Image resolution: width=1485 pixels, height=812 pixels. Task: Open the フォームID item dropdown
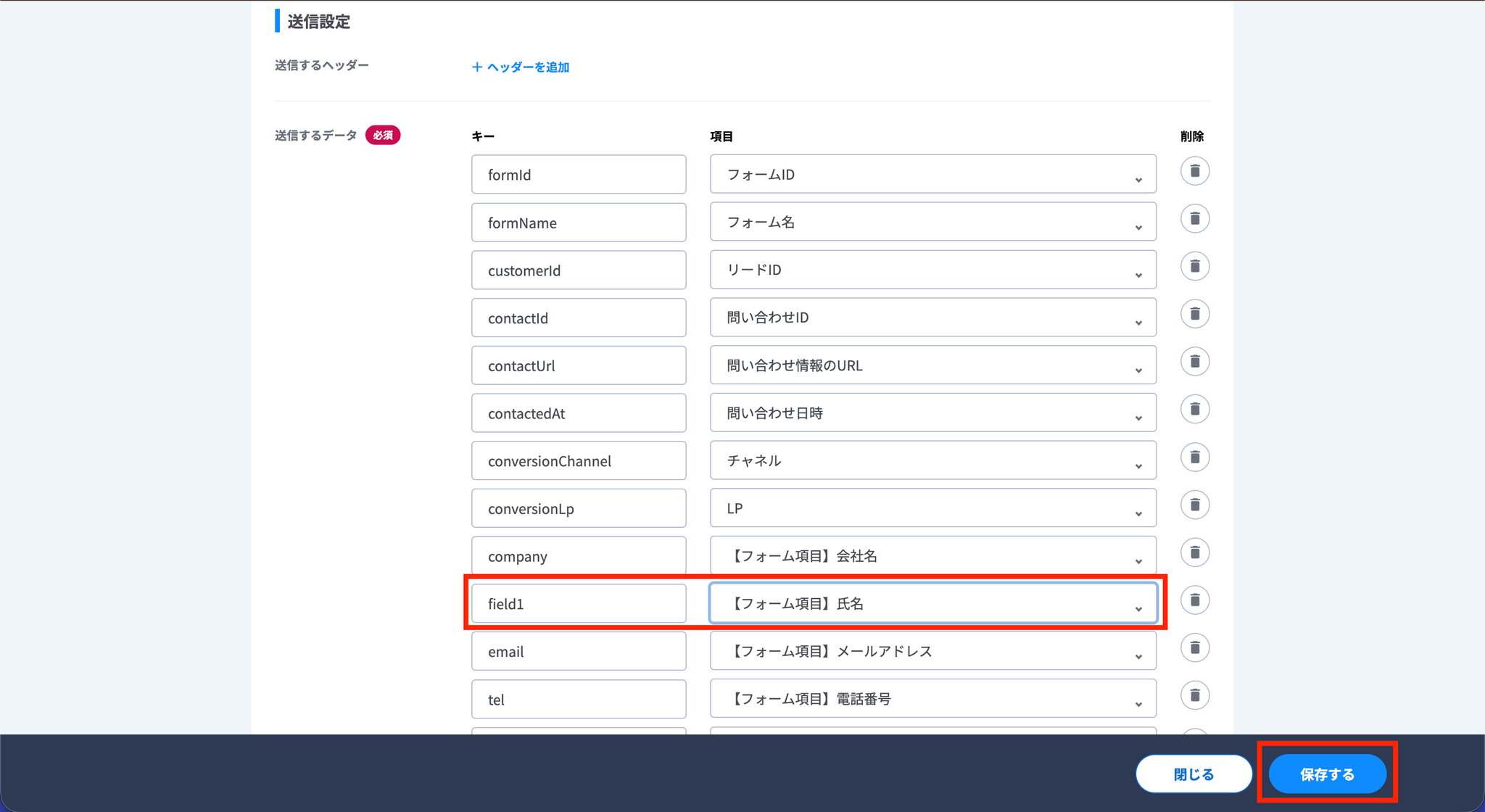pyautogui.click(x=932, y=175)
